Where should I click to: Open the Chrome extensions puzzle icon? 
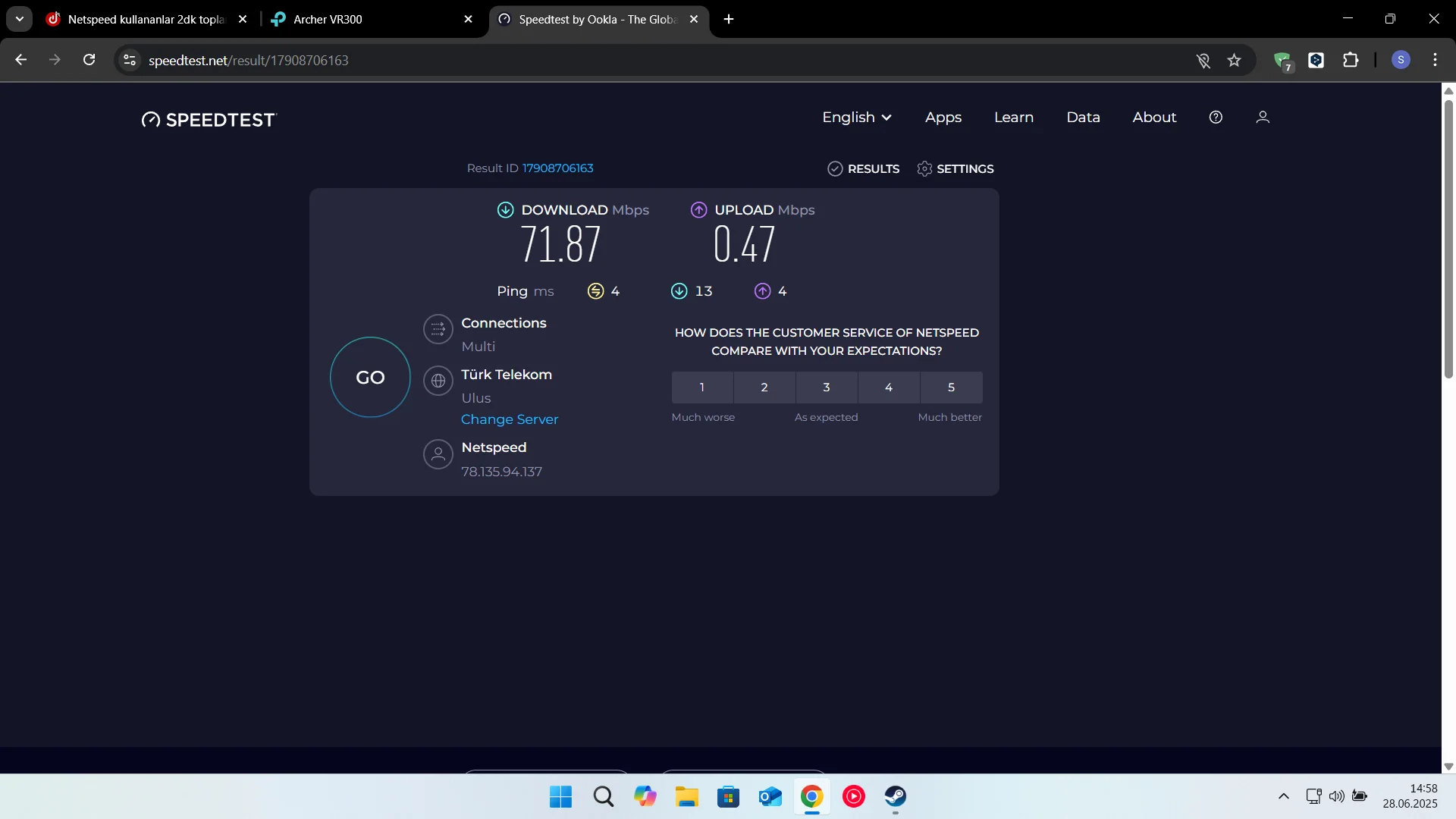point(1351,61)
